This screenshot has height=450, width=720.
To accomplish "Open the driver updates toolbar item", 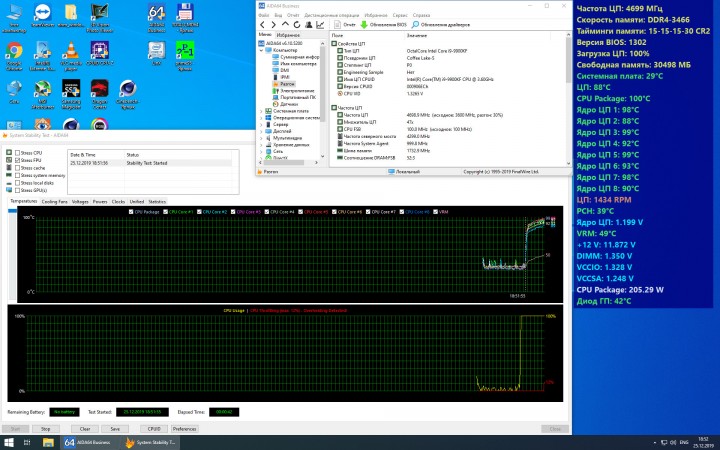I will 441,25.
